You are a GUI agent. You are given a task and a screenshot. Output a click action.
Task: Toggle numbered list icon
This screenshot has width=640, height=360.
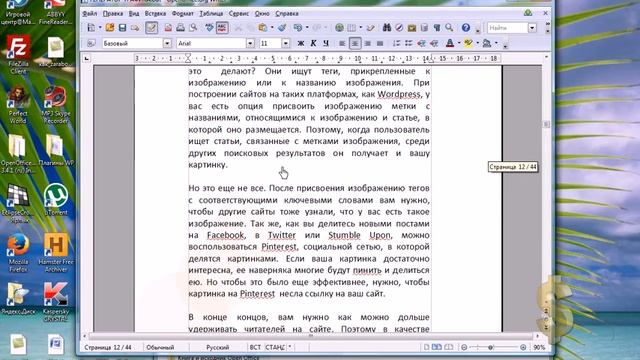click(x=396, y=43)
